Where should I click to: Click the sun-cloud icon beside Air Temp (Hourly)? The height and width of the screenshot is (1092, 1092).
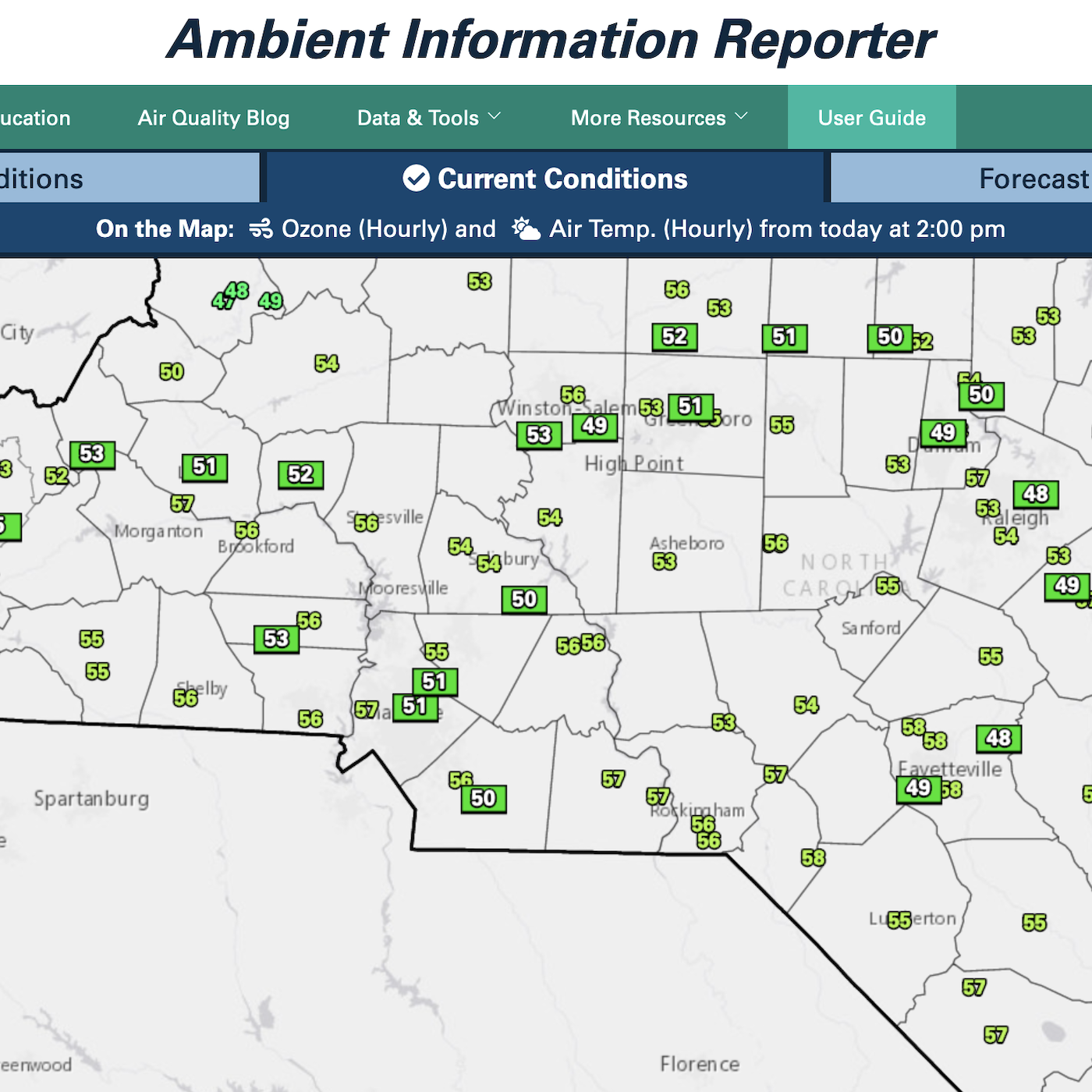(526, 229)
